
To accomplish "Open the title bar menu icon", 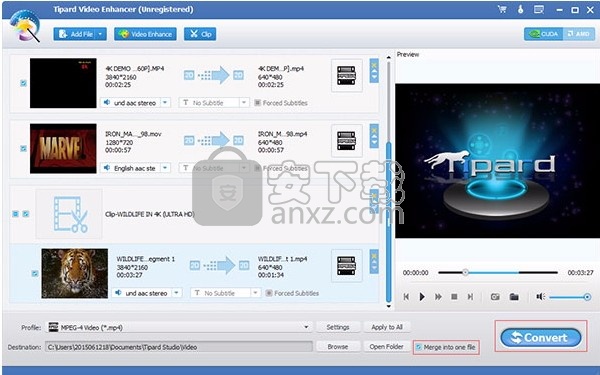I will [x=539, y=10].
